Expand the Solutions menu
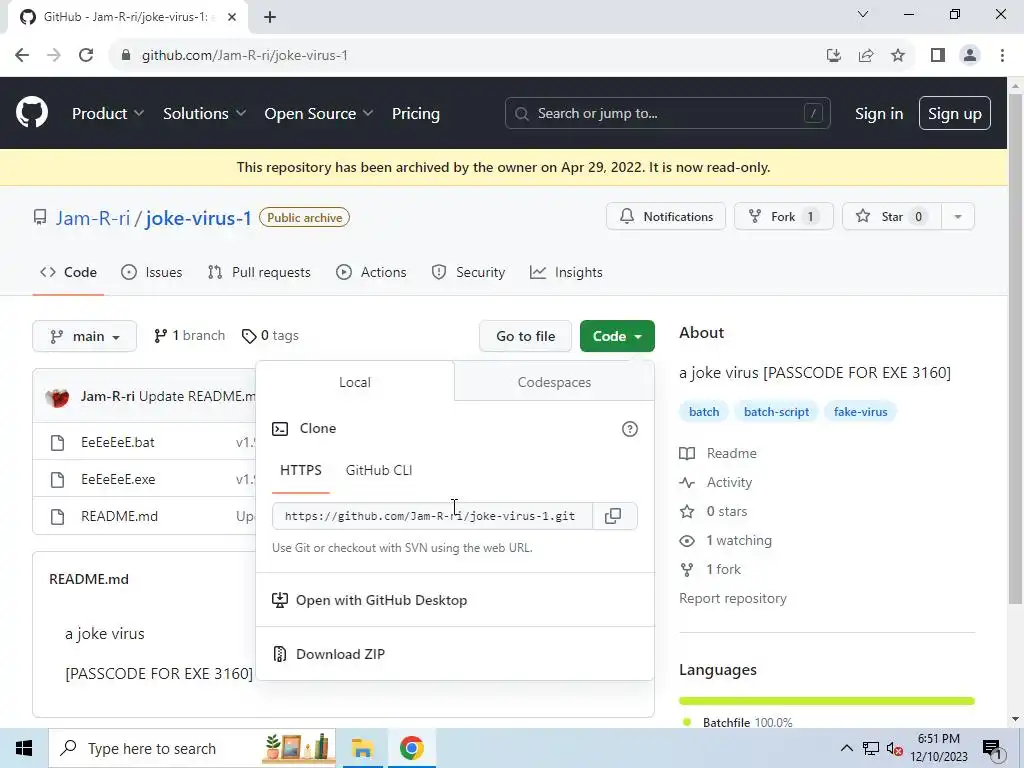Screen dimensions: 1024x768 point(204,114)
